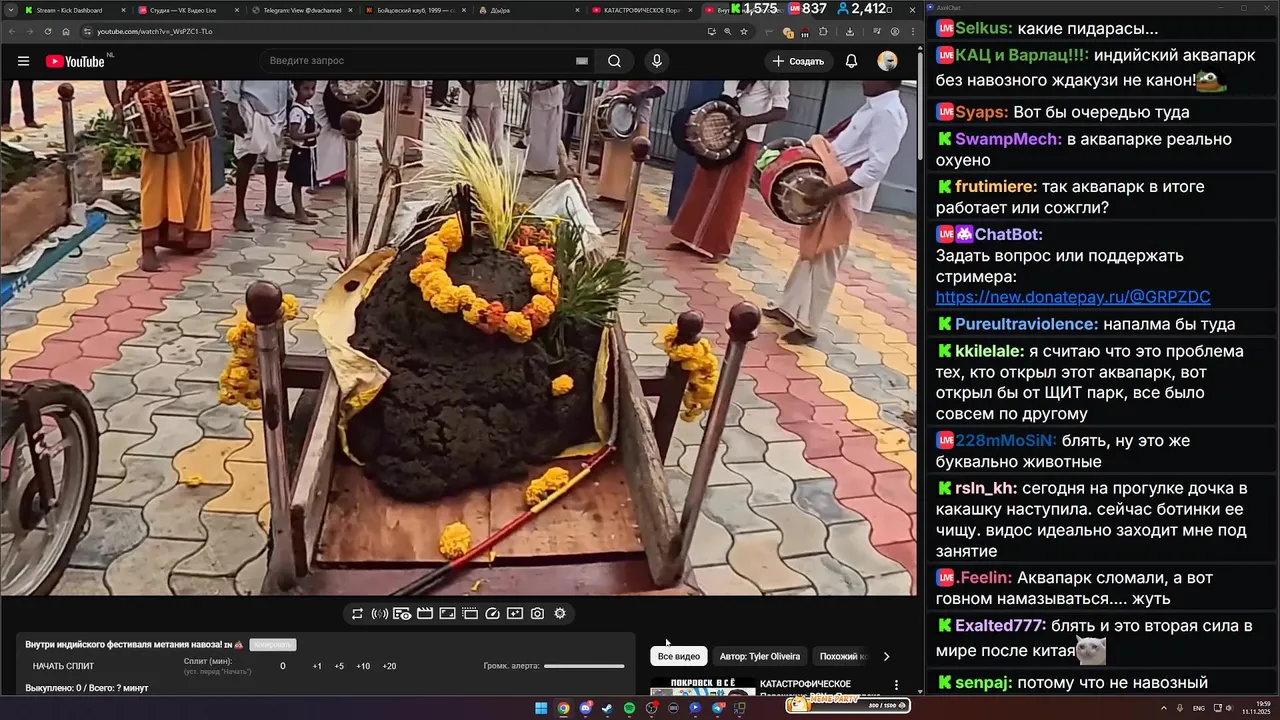The image size is (1280, 720).
Task: Open the donatepay.ru link in AxelChat
Action: coord(1073,297)
